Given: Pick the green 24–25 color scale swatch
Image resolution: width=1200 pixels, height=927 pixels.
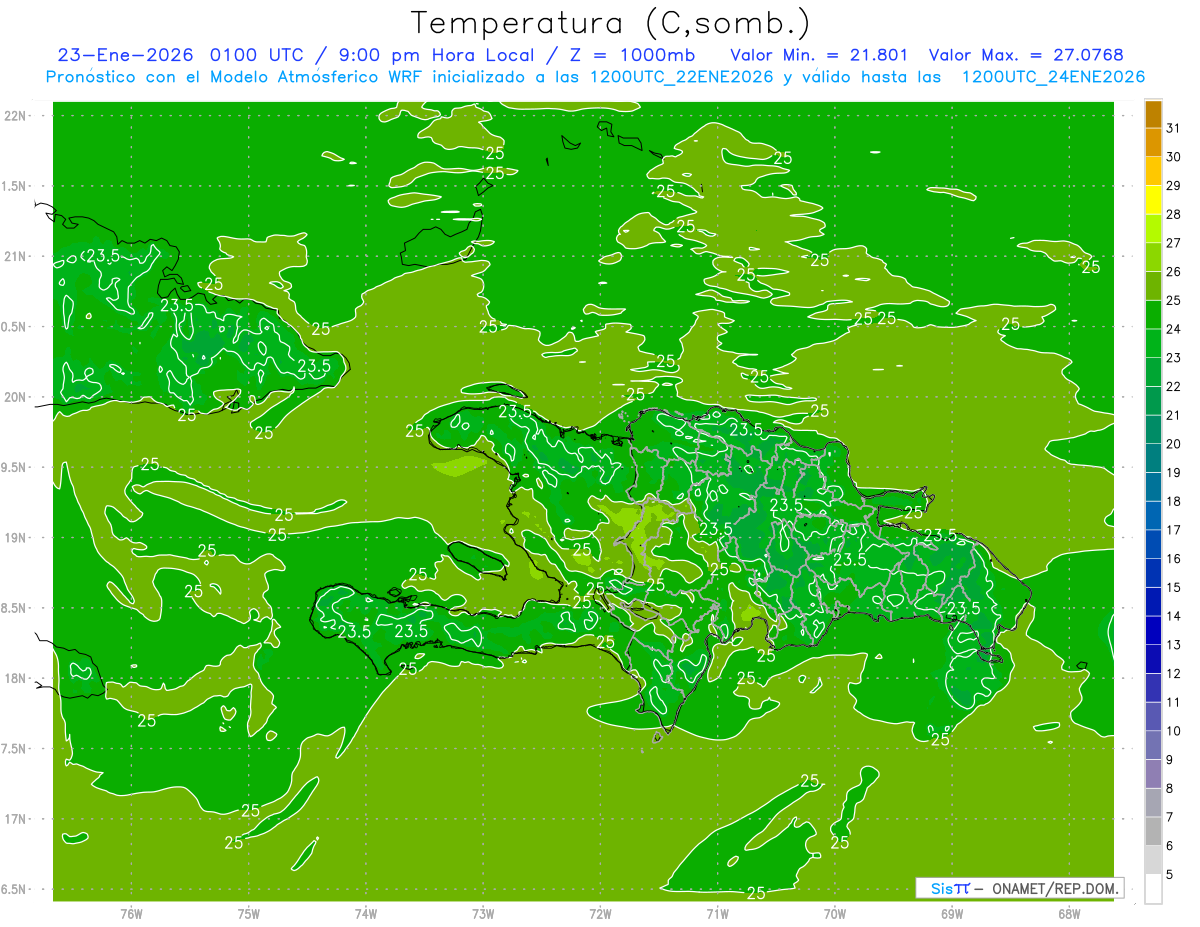Looking at the screenshot, I should [1153, 315].
